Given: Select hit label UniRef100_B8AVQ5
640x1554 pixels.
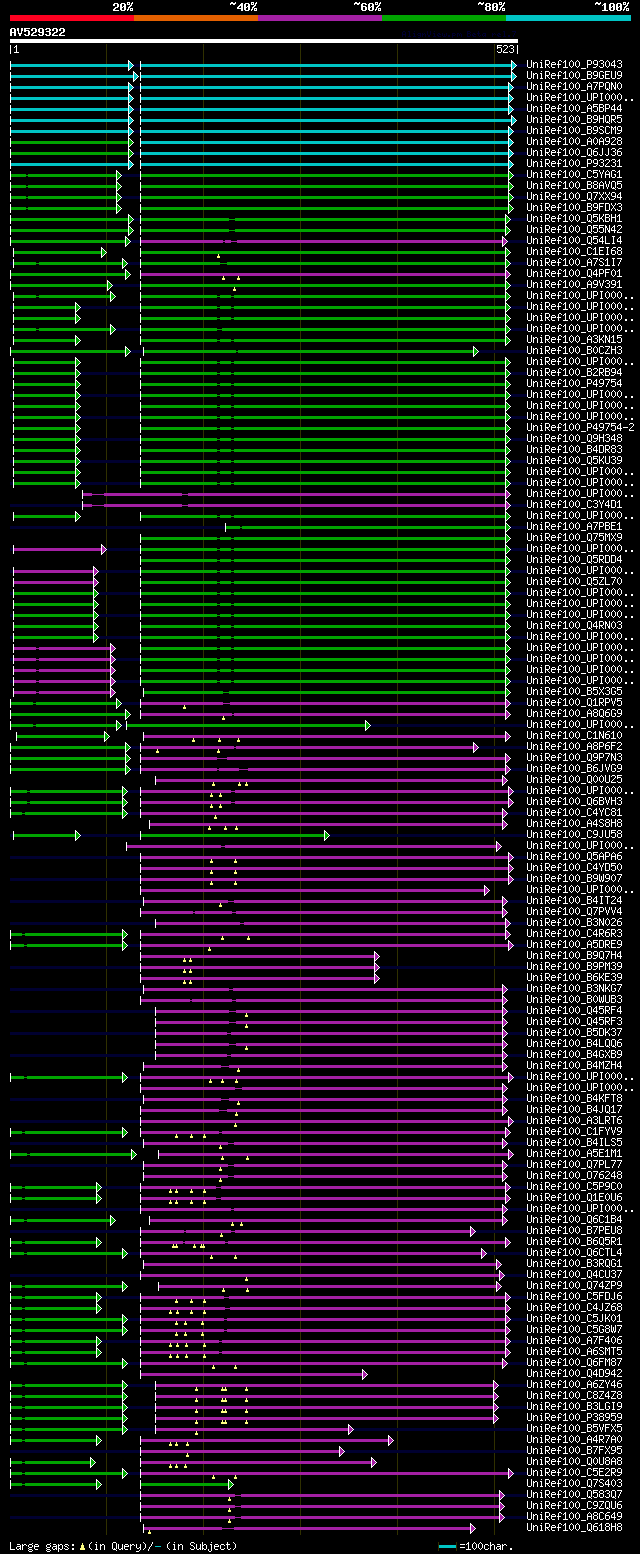Looking at the screenshot, I should (574, 185).
